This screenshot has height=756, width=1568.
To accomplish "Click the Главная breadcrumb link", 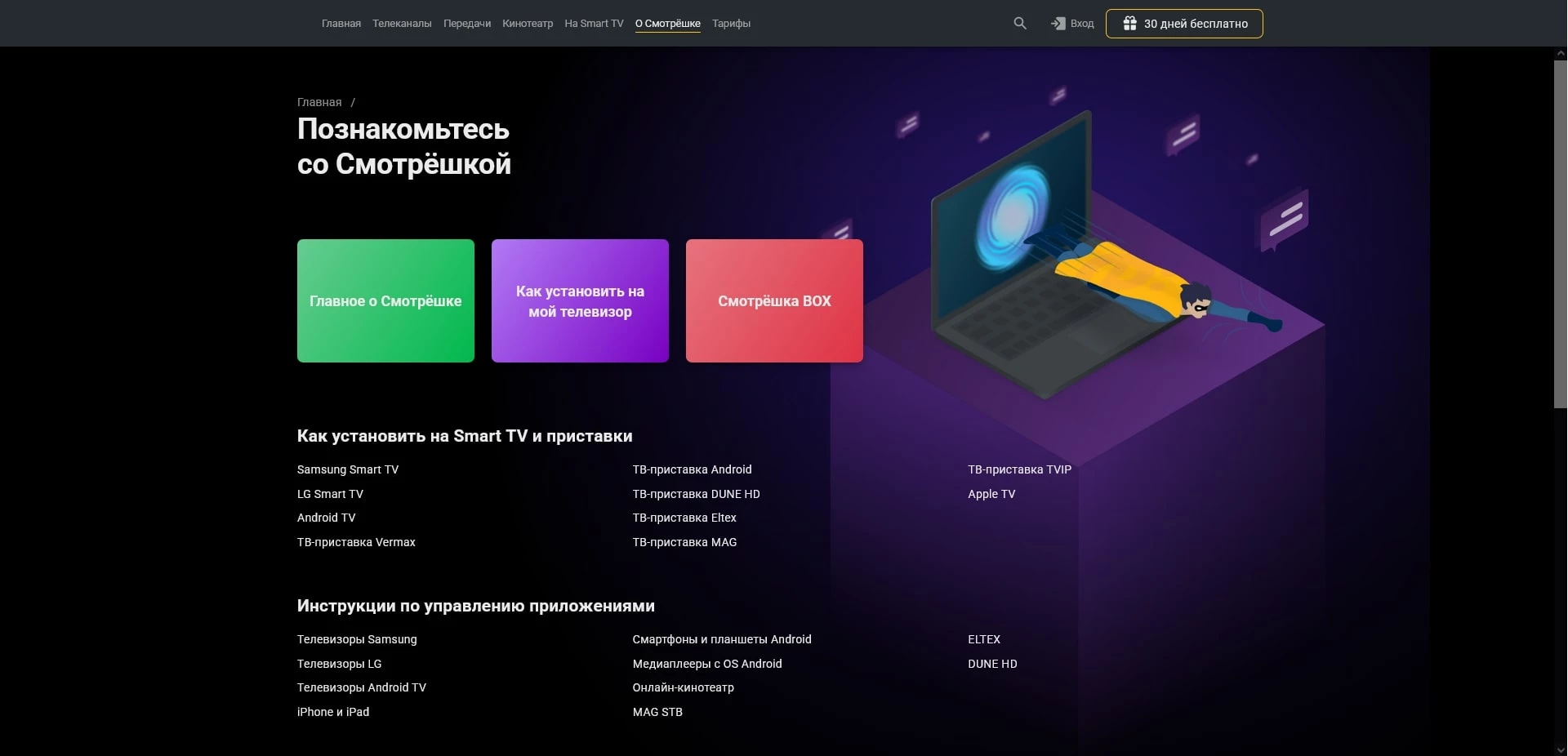I will pyautogui.click(x=319, y=102).
